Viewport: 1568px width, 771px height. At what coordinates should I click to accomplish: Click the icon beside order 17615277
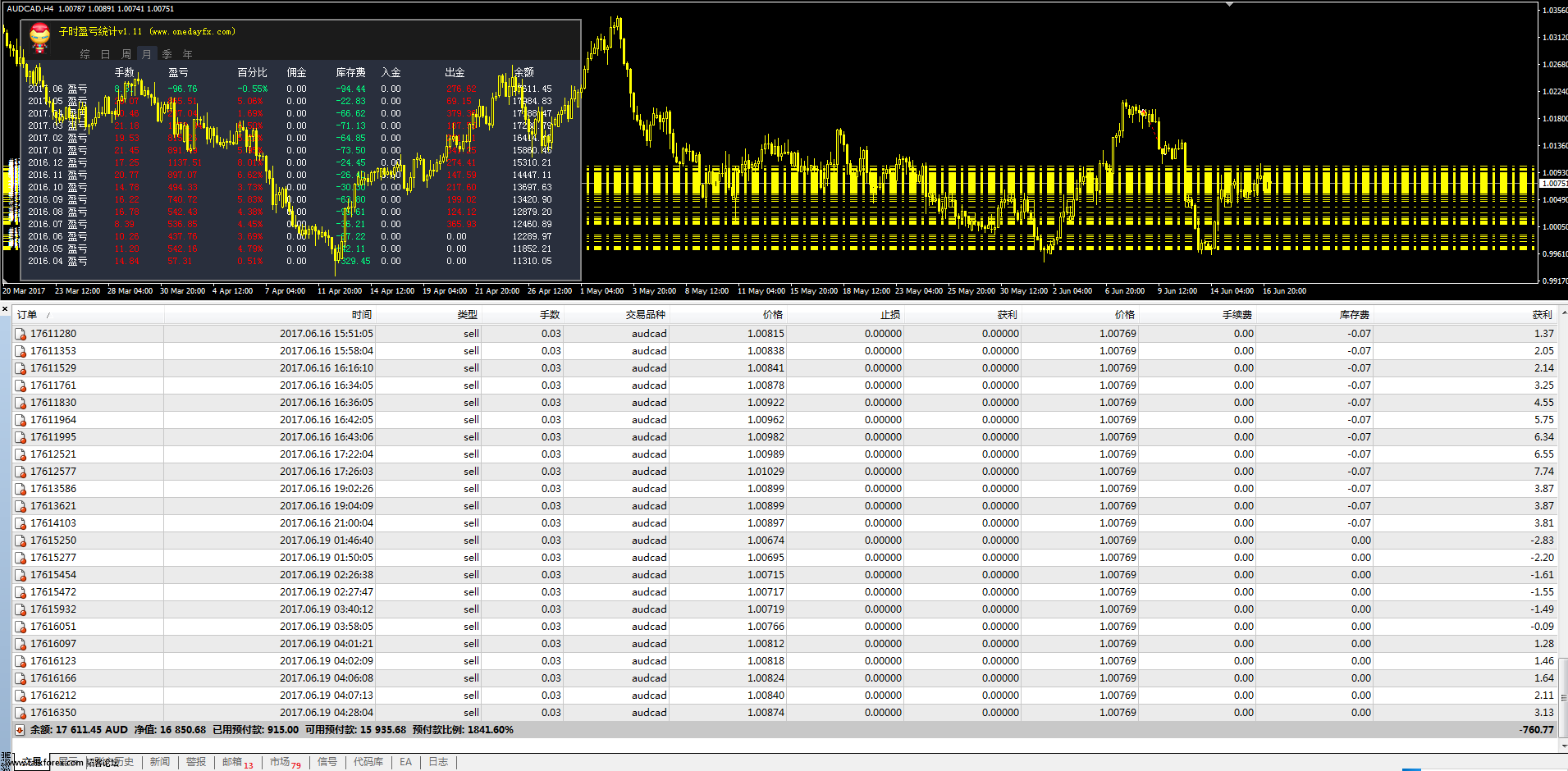[x=21, y=558]
